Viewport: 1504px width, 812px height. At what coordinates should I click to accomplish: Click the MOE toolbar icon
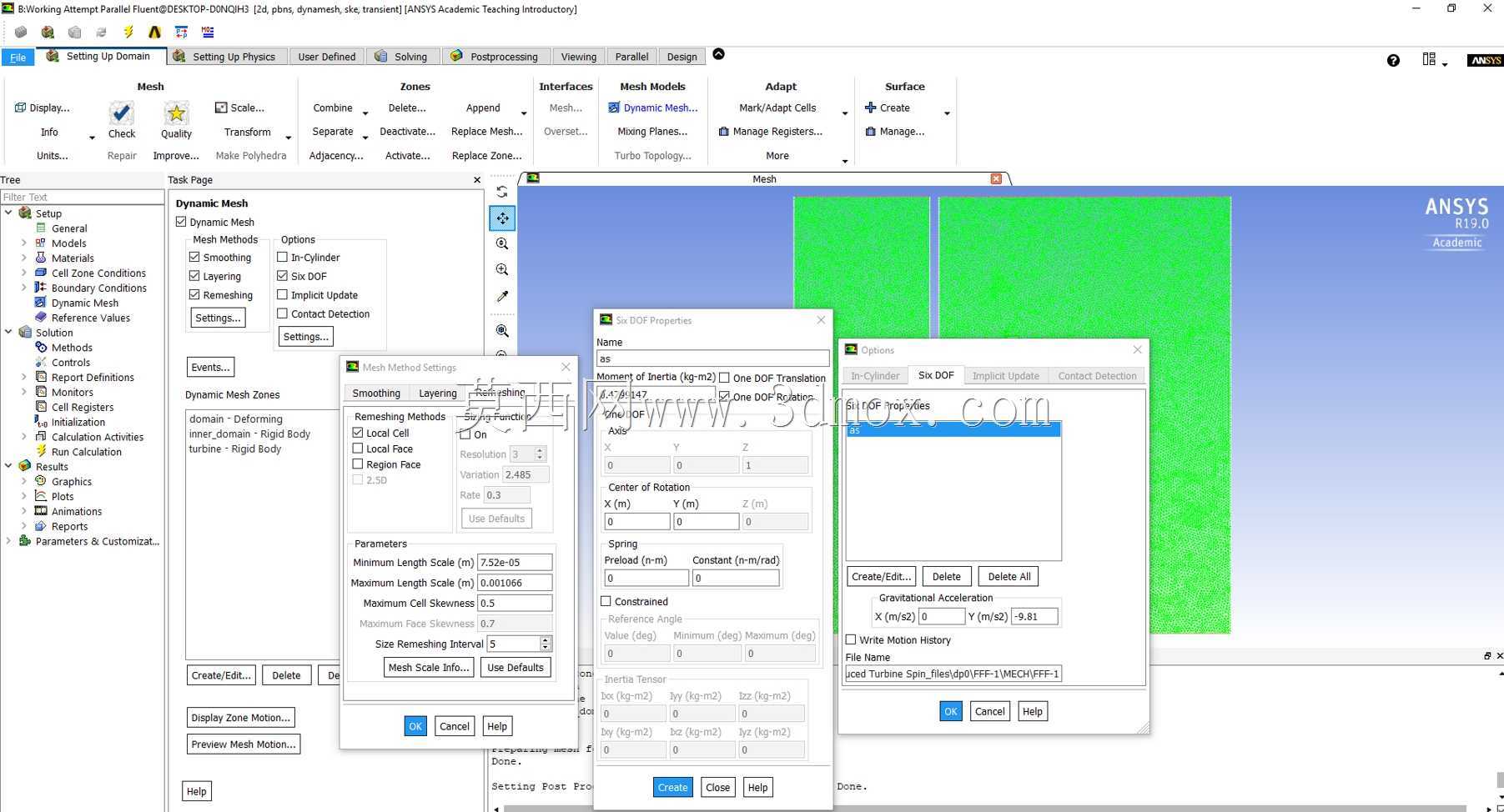point(208,32)
